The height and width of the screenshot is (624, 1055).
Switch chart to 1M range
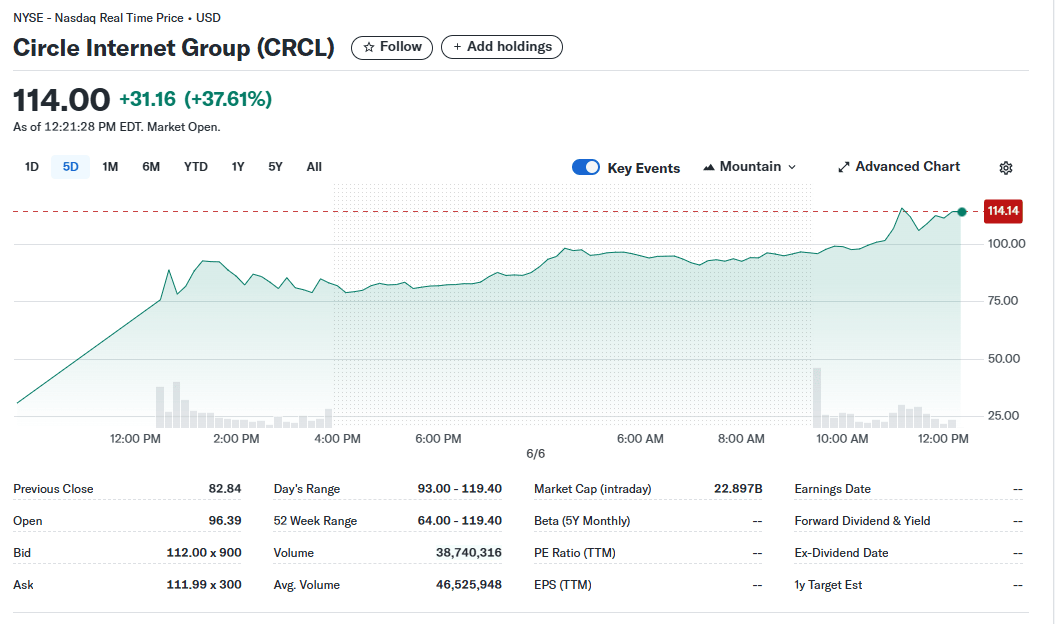(x=110, y=167)
